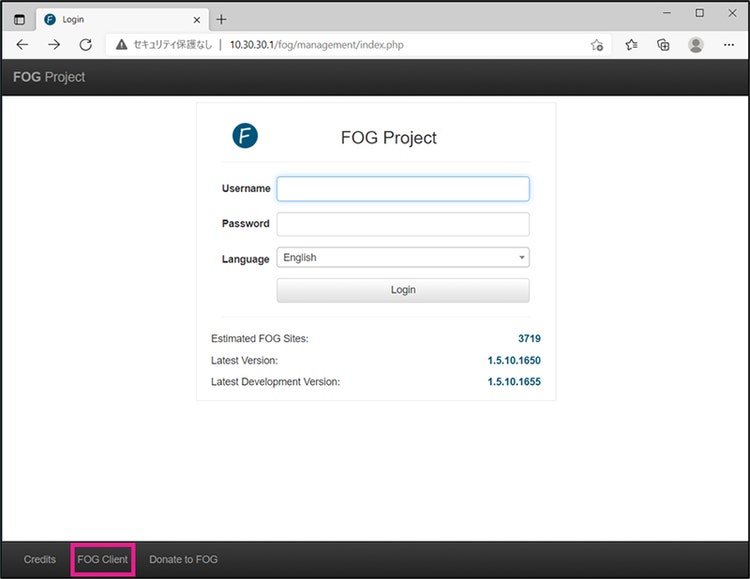This screenshot has width=750, height=579.
Task: Open the Language dropdown set to English
Action: click(x=403, y=257)
